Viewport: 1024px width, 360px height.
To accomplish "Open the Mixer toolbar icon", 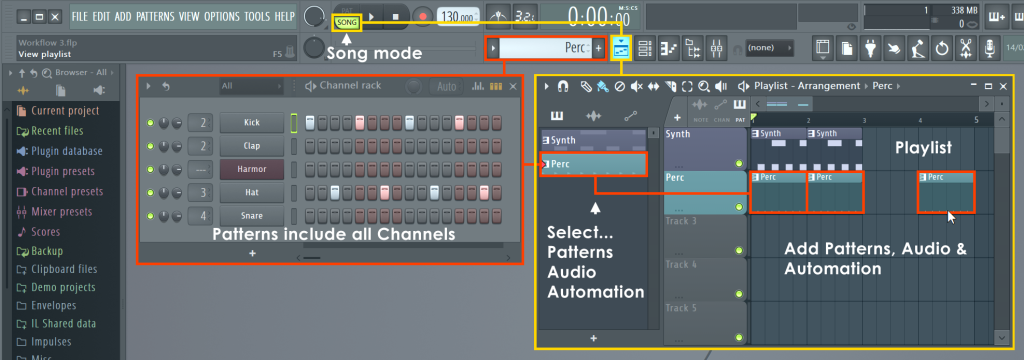I will pyautogui.click(x=717, y=48).
